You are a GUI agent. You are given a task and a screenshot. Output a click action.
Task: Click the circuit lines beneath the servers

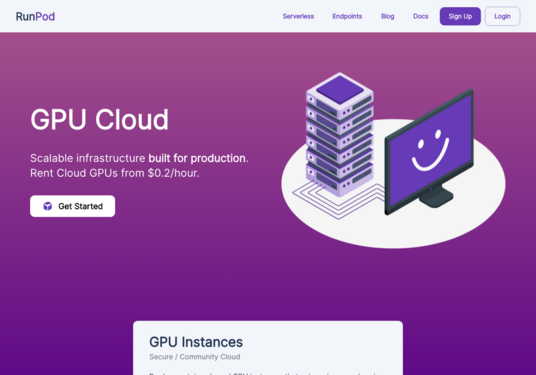pos(338,201)
